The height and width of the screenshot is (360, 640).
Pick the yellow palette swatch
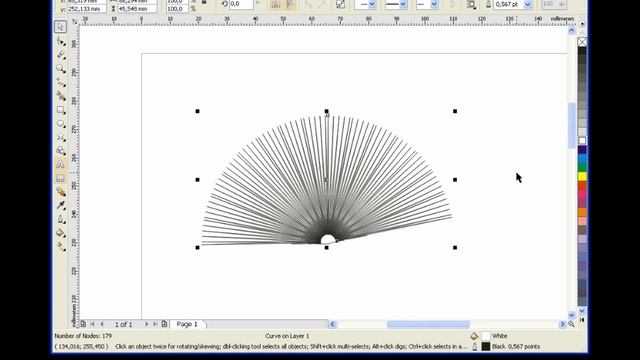point(582,176)
